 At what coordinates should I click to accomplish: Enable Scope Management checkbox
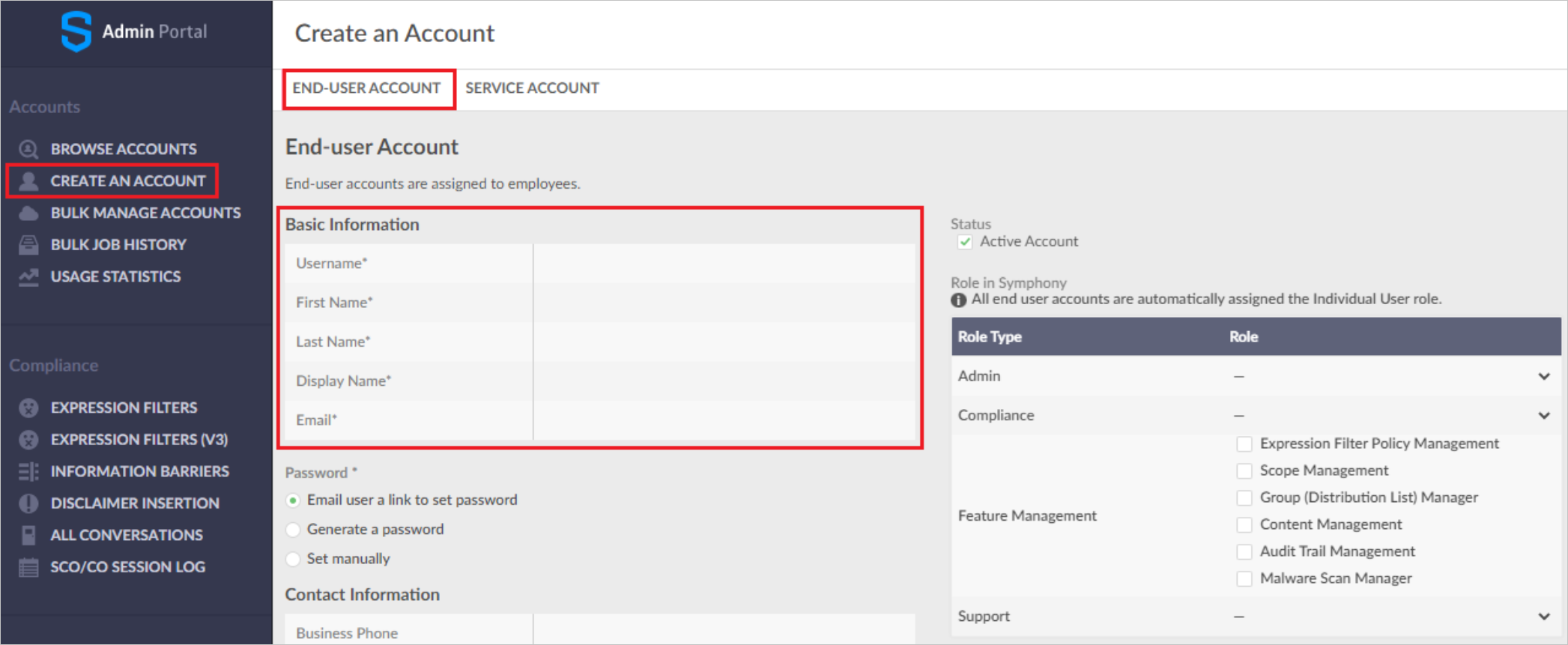click(x=1244, y=471)
